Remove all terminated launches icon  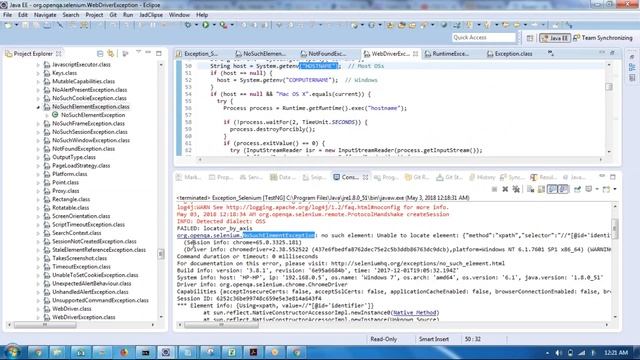click(x=516, y=189)
